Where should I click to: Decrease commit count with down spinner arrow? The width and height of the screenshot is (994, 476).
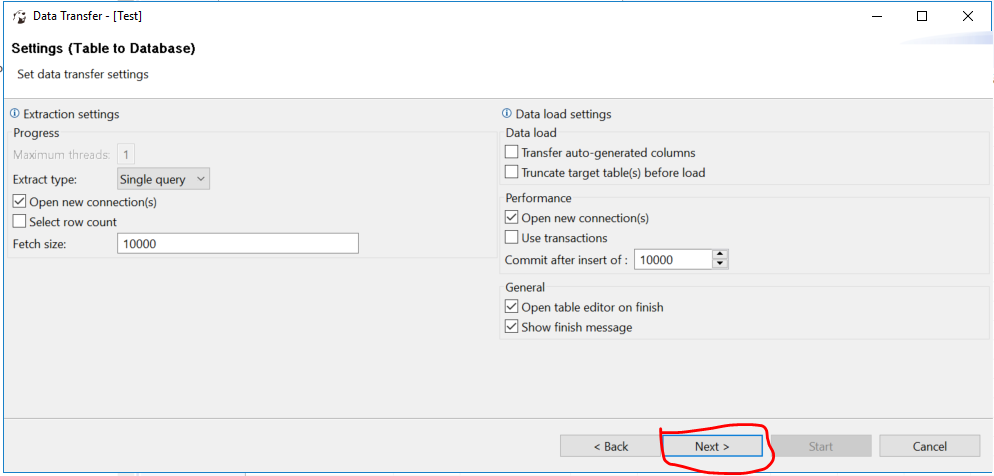tap(720, 264)
